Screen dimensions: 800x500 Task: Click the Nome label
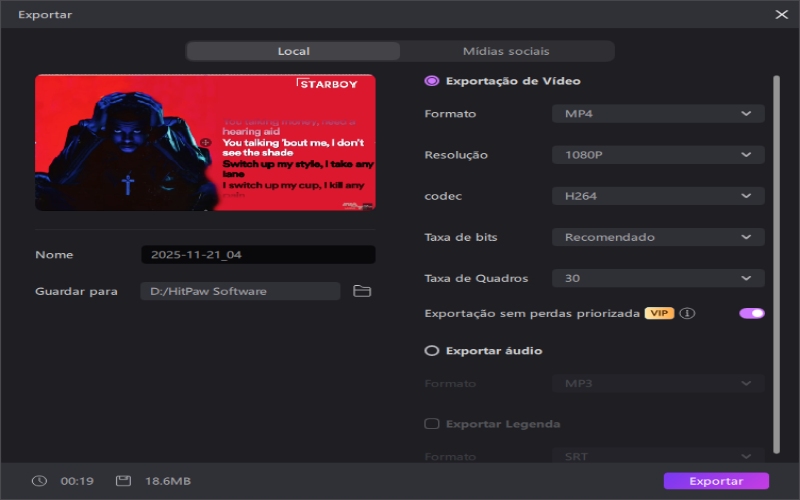[x=54, y=255]
